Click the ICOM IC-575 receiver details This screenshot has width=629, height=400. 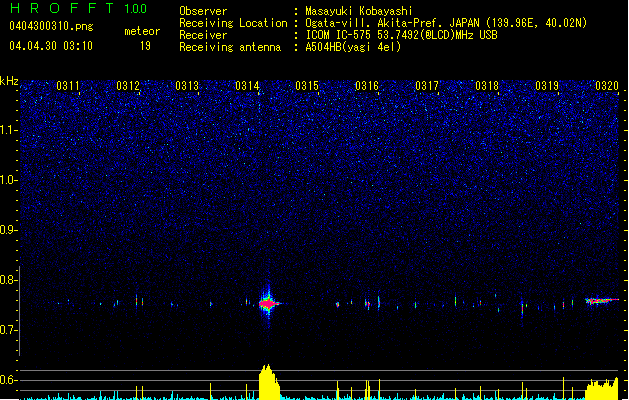(x=401, y=35)
